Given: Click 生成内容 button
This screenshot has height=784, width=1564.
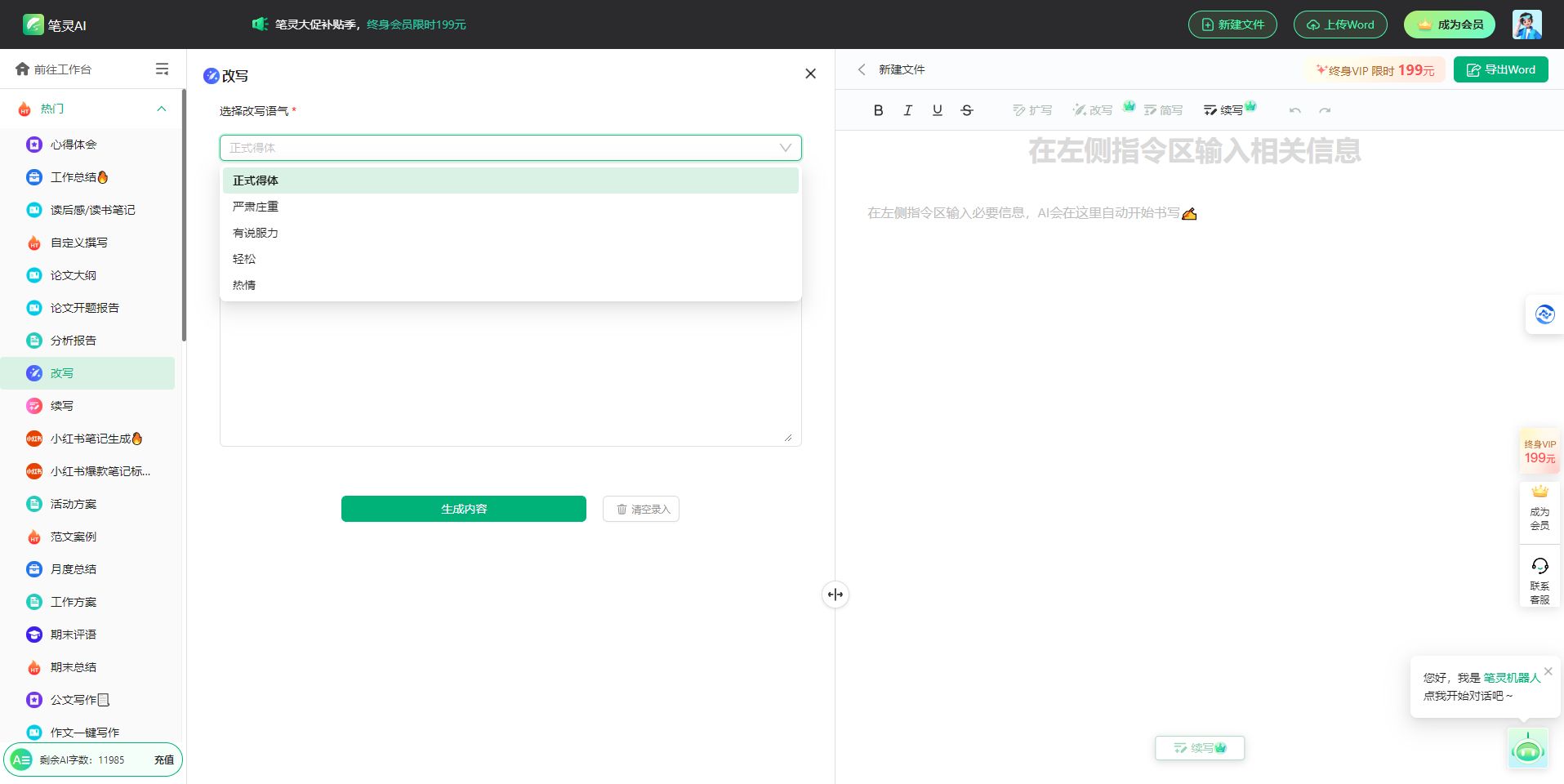Looking at the screenshot, I should [464, 509].
